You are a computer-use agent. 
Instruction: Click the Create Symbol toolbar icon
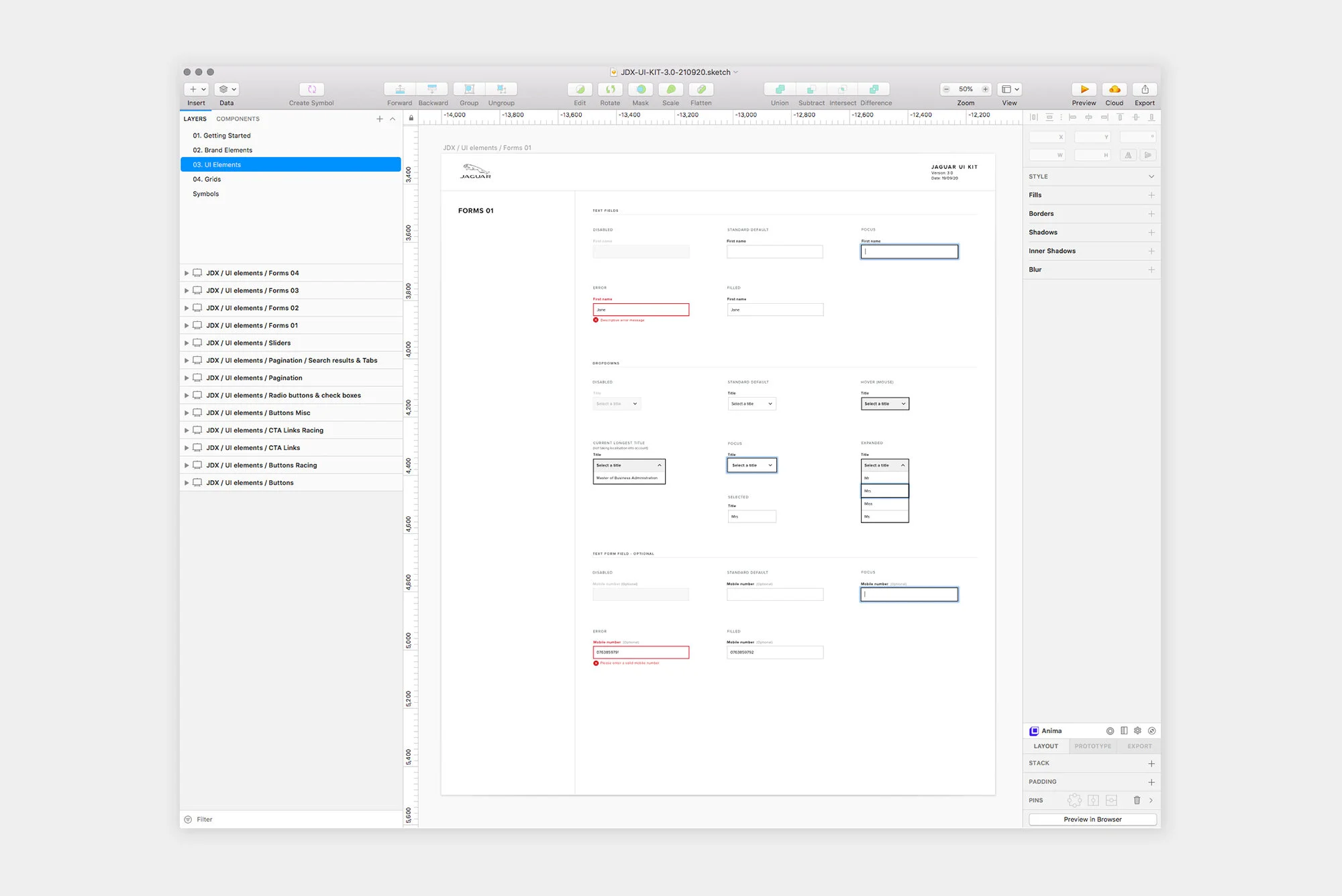tap(311, 89)
